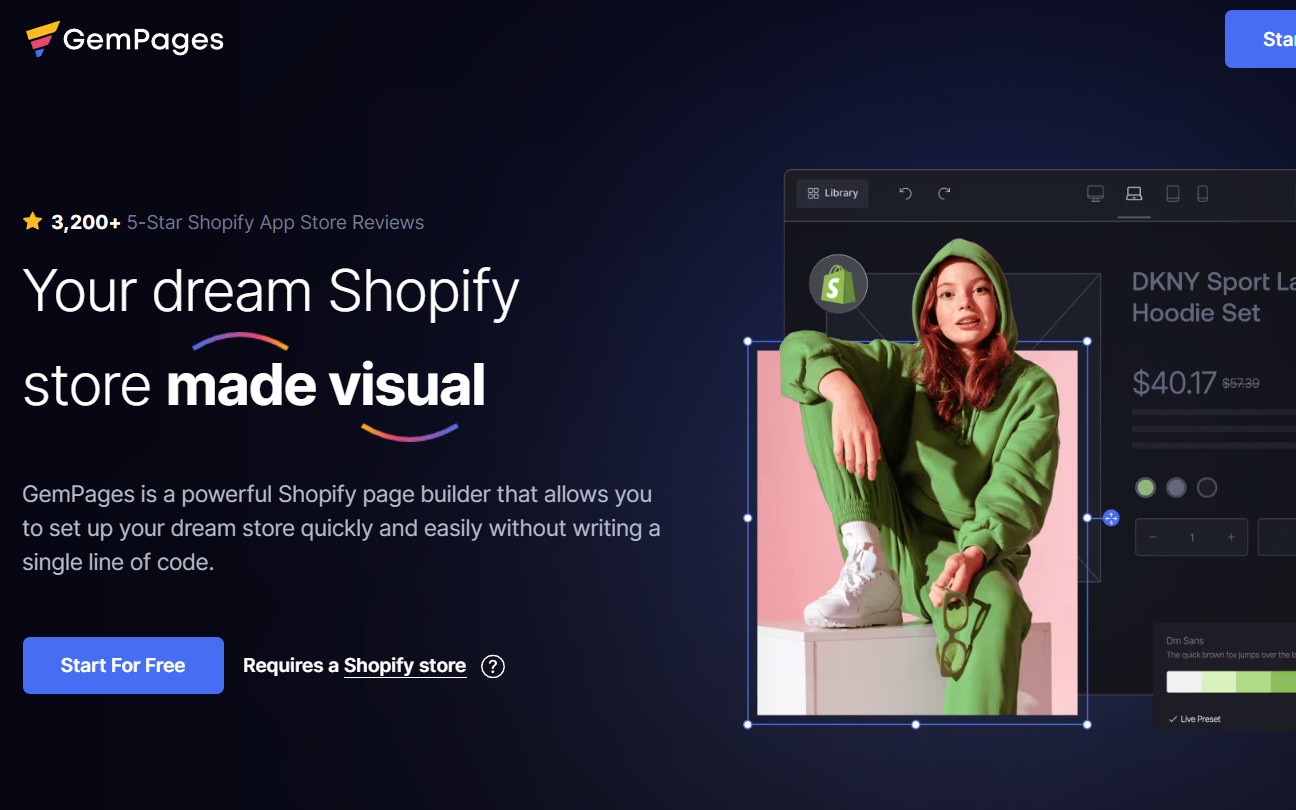Viewport: 1296px width, 810px height.
Task: Select the desktop monitor view icon
Action: (1095, 193)
